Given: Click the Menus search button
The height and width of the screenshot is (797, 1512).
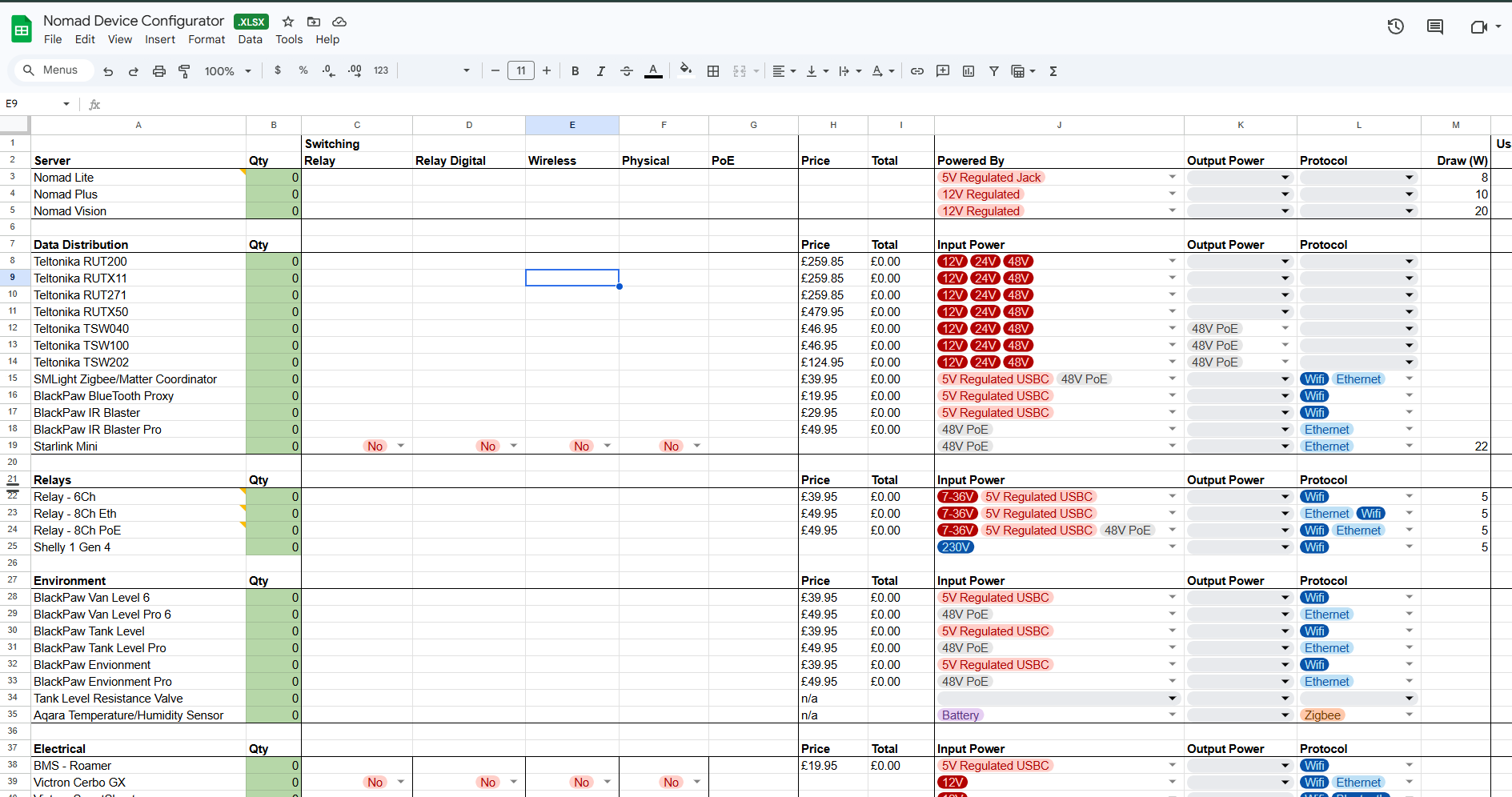Looking at the screenshot, I should coord(53,70).
